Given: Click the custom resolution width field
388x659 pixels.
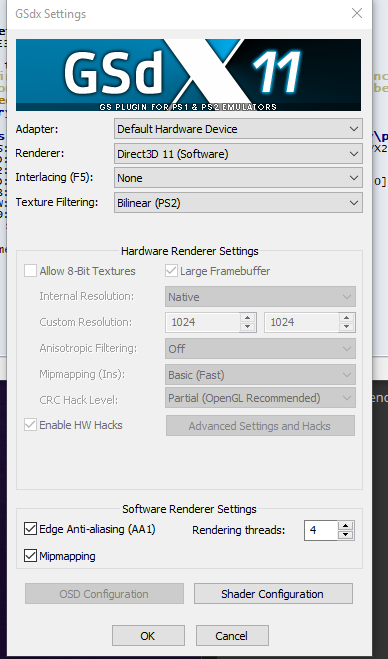Looking at the screenshot, I should (203, 322).
